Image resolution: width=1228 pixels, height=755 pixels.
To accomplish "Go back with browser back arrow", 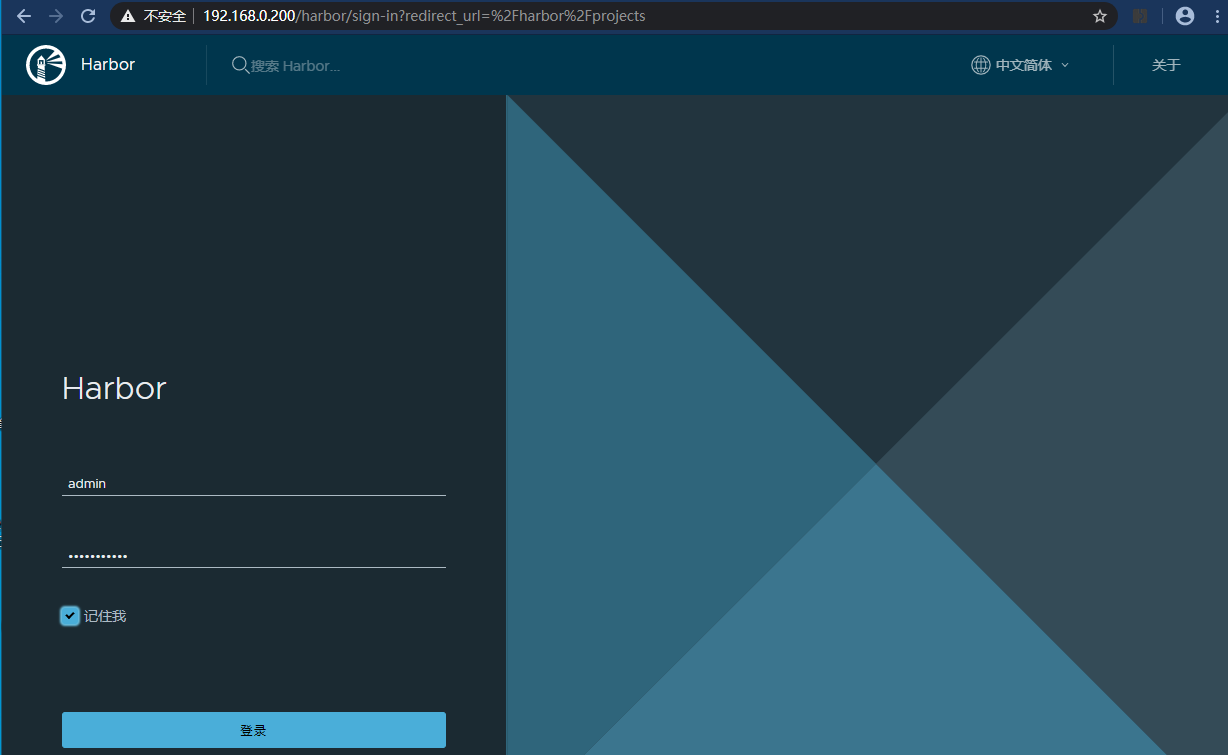I will click(x=24, y=16).
